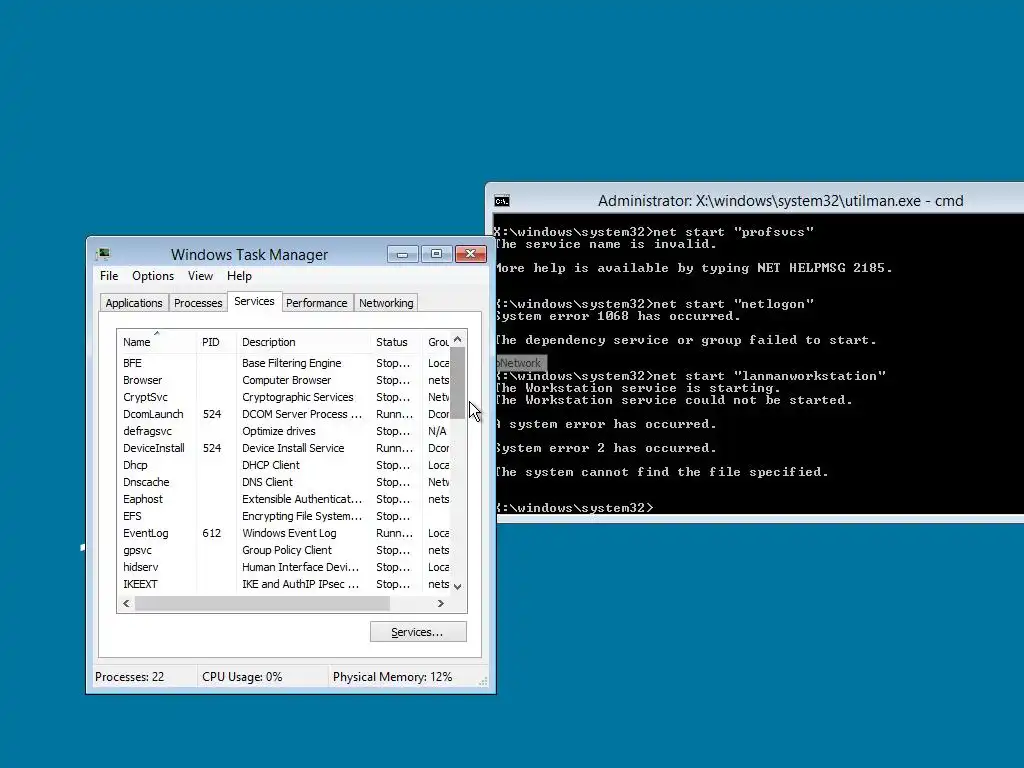The width and height of the screenshot is (1024, 768).
Task: Switch to the Performance tab
Action: (x=317, y=303)
